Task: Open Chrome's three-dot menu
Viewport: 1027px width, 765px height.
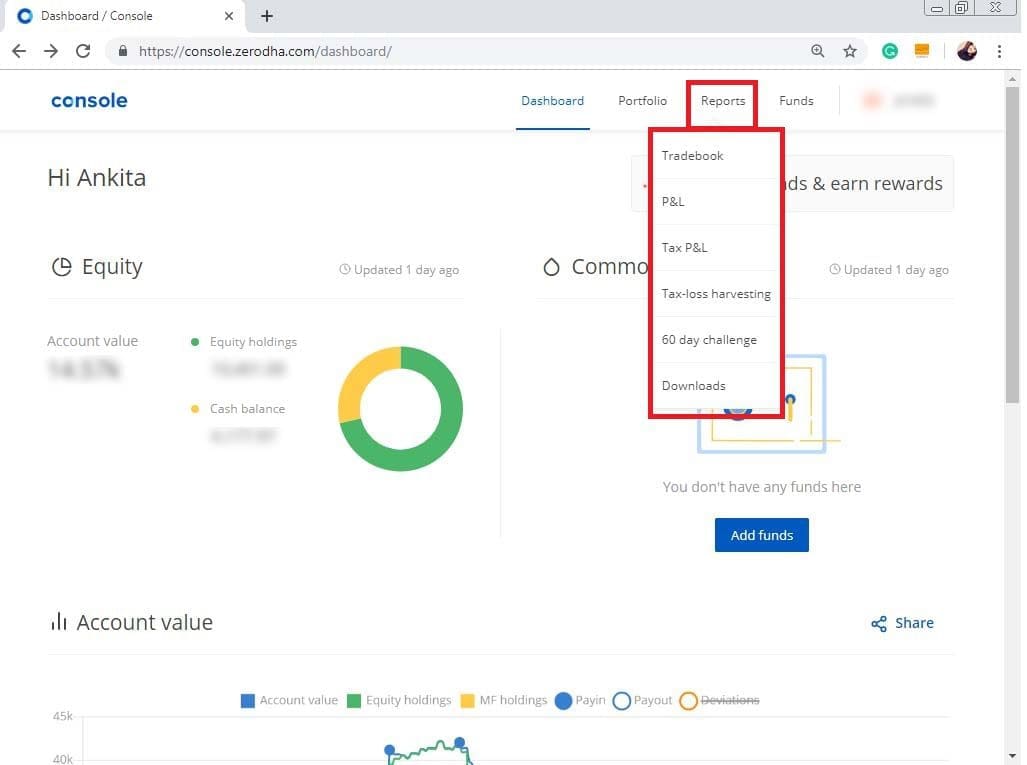Action: click(999, 51)
